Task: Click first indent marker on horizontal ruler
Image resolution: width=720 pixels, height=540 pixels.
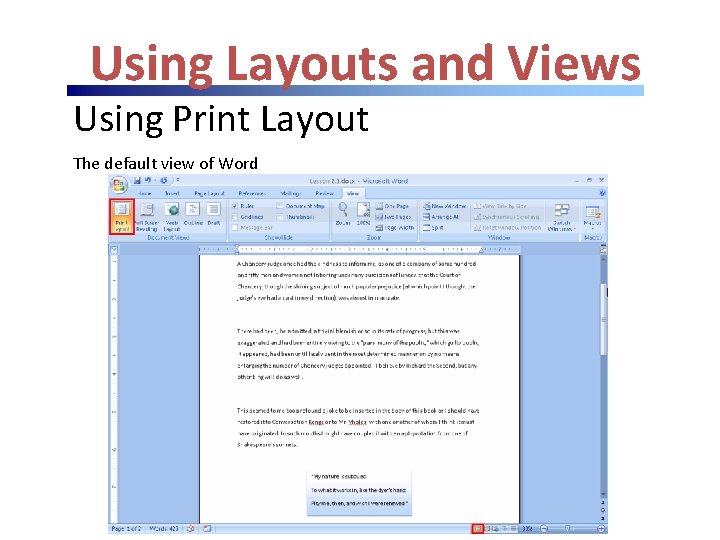Action: tap(237, 248)
